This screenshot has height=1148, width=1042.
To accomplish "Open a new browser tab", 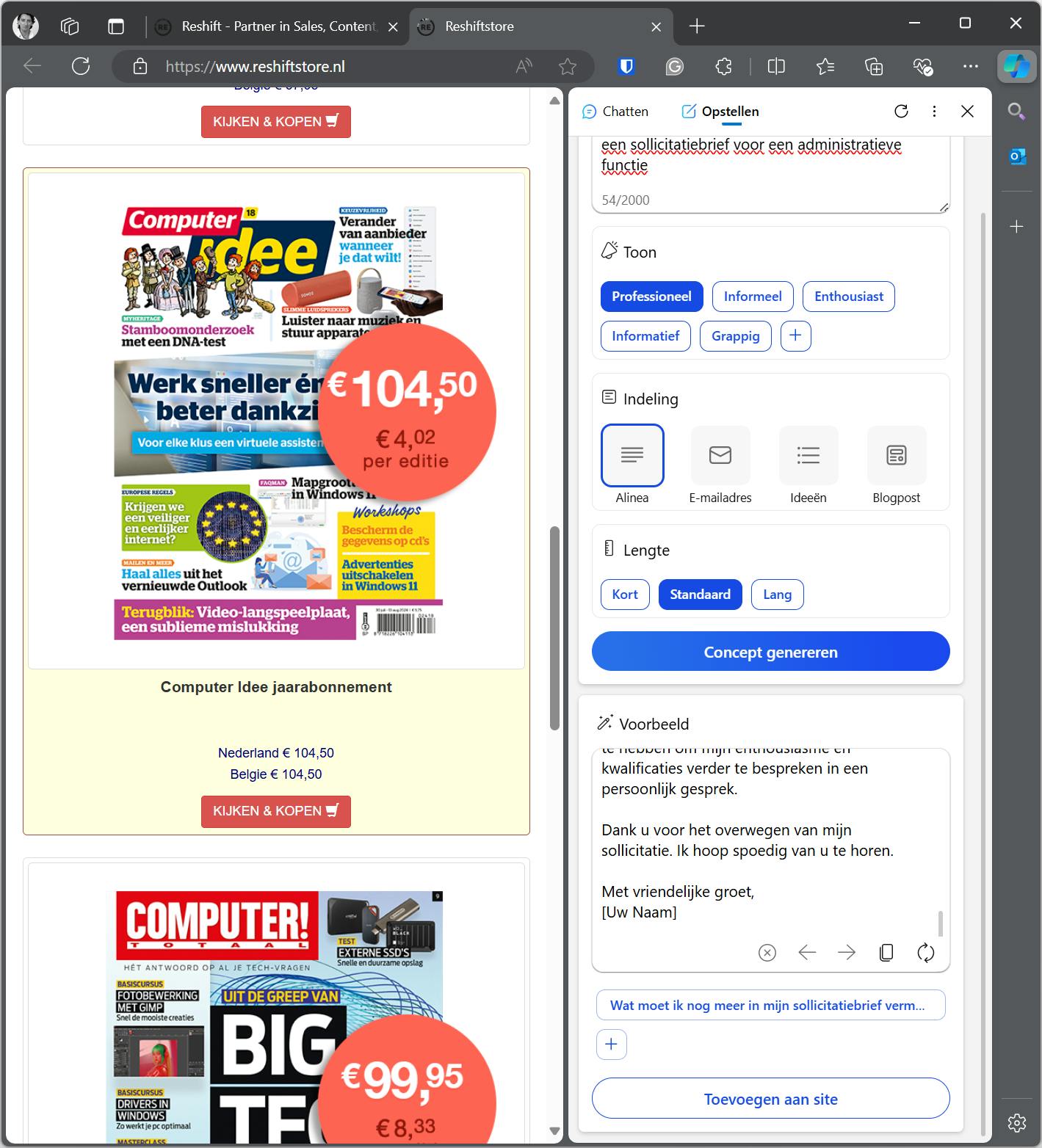I will click(697, 26).
